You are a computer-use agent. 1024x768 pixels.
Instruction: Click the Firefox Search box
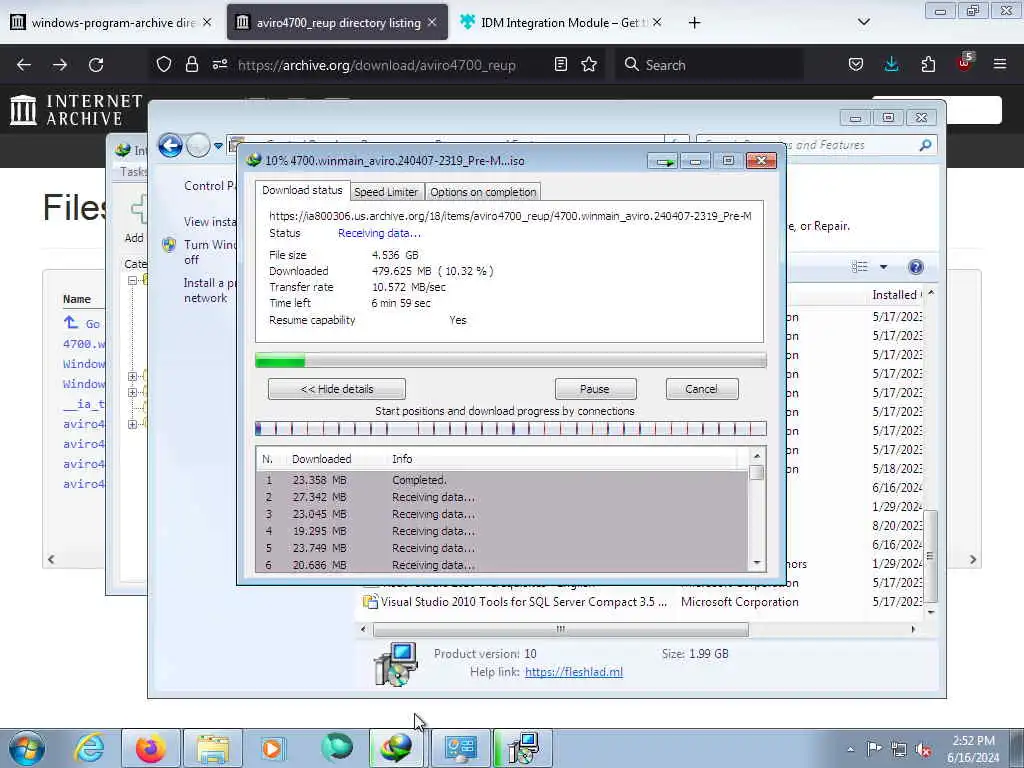[710, 65]
